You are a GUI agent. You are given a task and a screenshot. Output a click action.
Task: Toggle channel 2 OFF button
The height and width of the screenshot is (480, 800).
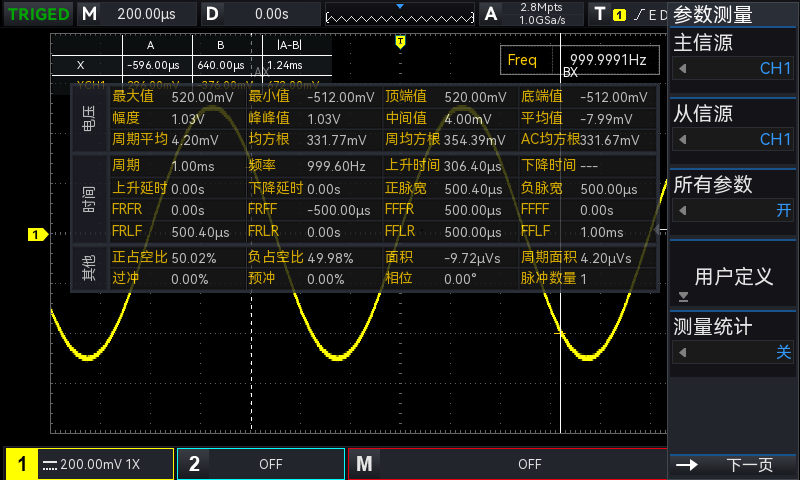pos(261,464)
